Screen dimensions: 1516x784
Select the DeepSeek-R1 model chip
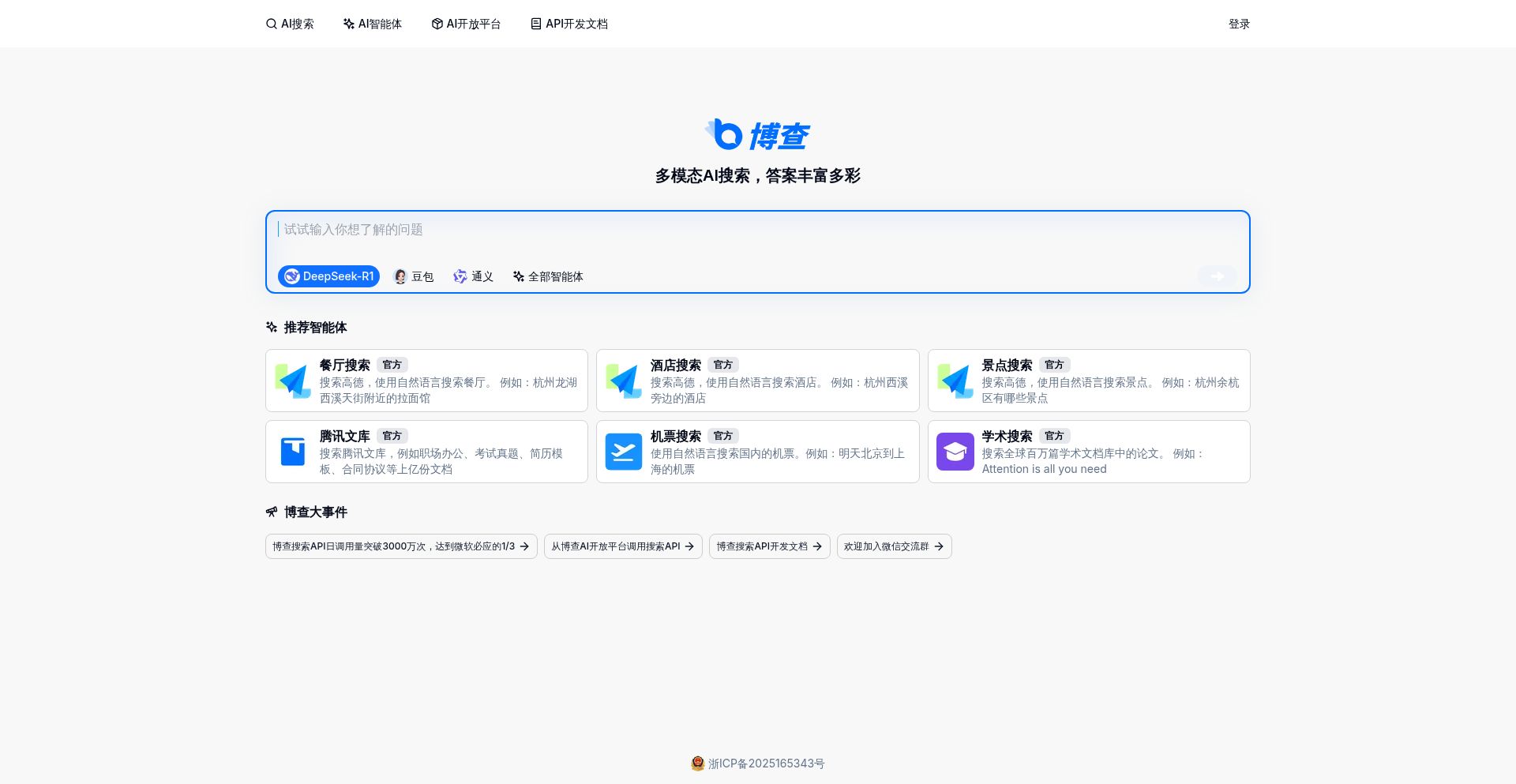coord(328,276)
